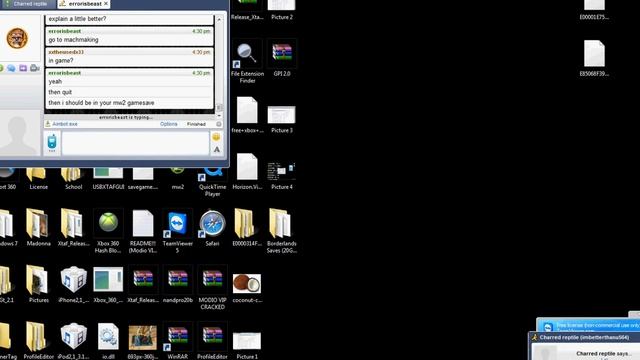Select File Extension Finder desktop shortcut

pos(247,62)
